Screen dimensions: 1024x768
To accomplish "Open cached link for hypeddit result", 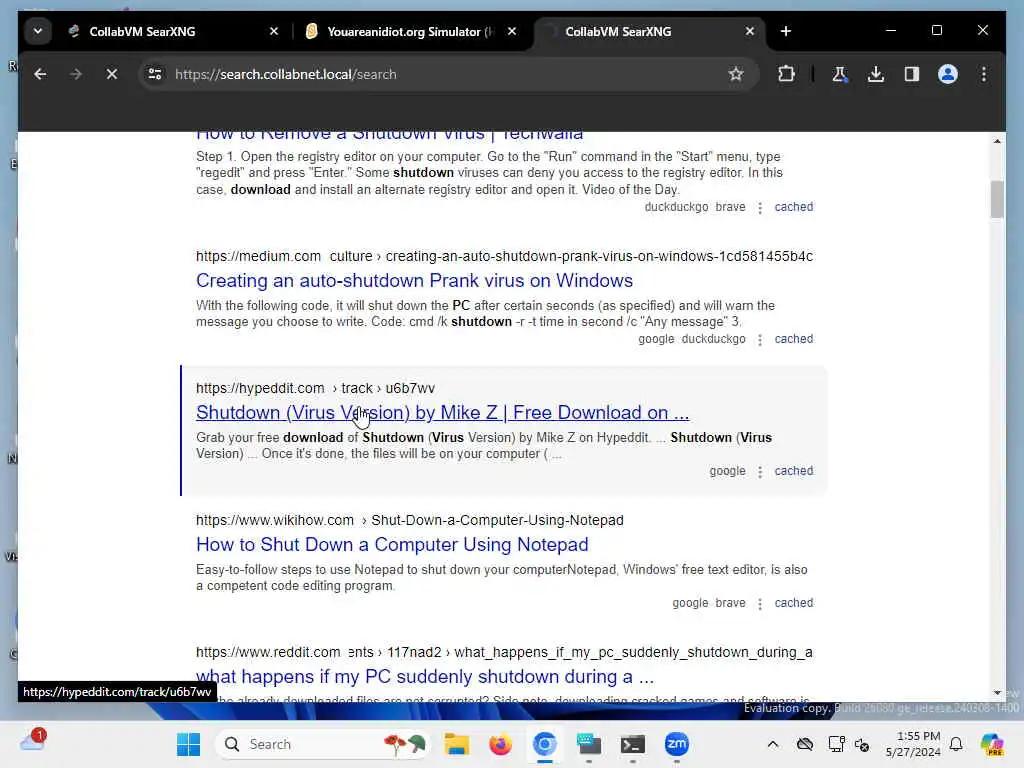I will coord(793,471).
